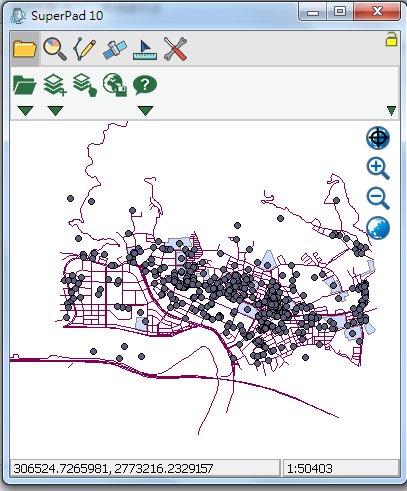
Task: Expand the dropdown under add layer icon
Action: 55,110
